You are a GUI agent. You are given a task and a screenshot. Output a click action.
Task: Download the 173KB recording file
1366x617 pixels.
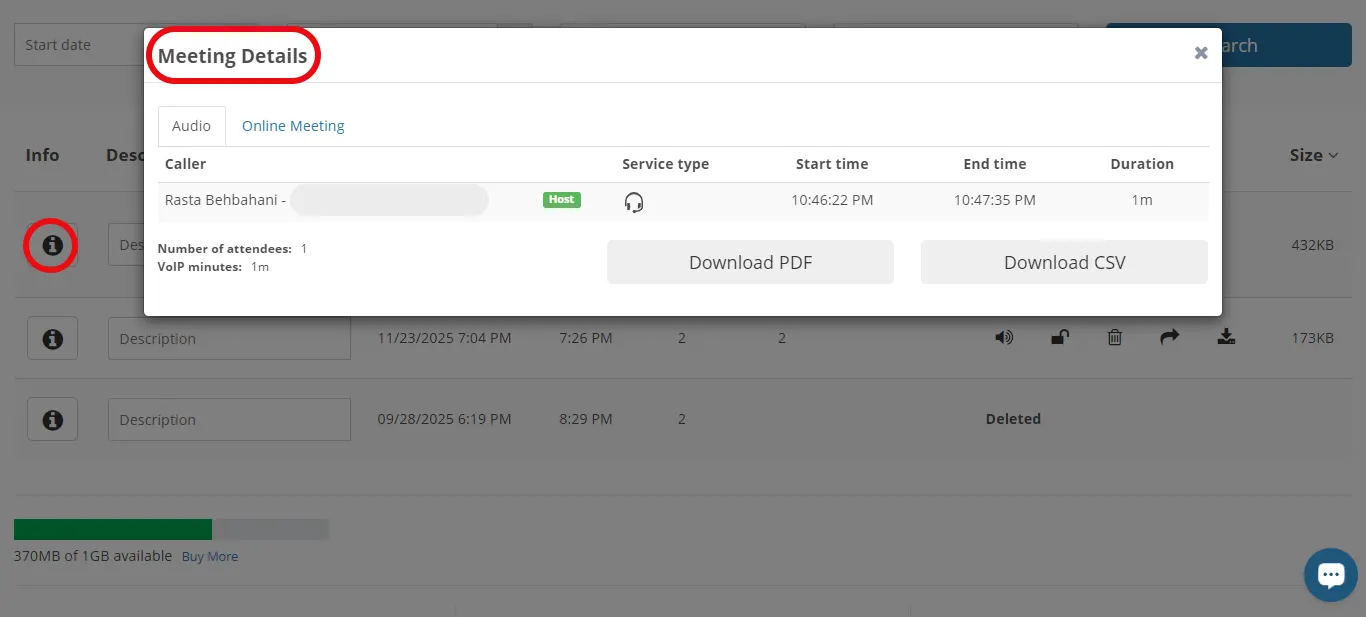pos(1226,338)
